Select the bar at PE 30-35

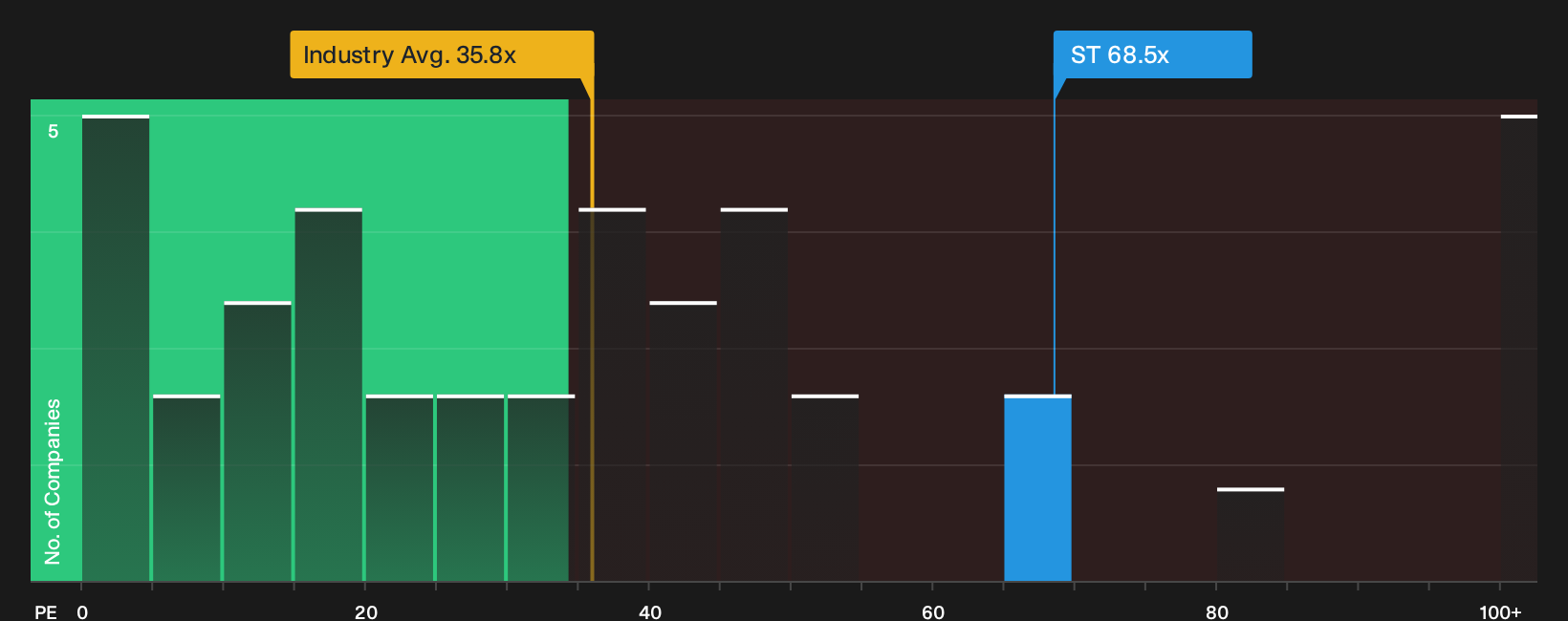541,488
